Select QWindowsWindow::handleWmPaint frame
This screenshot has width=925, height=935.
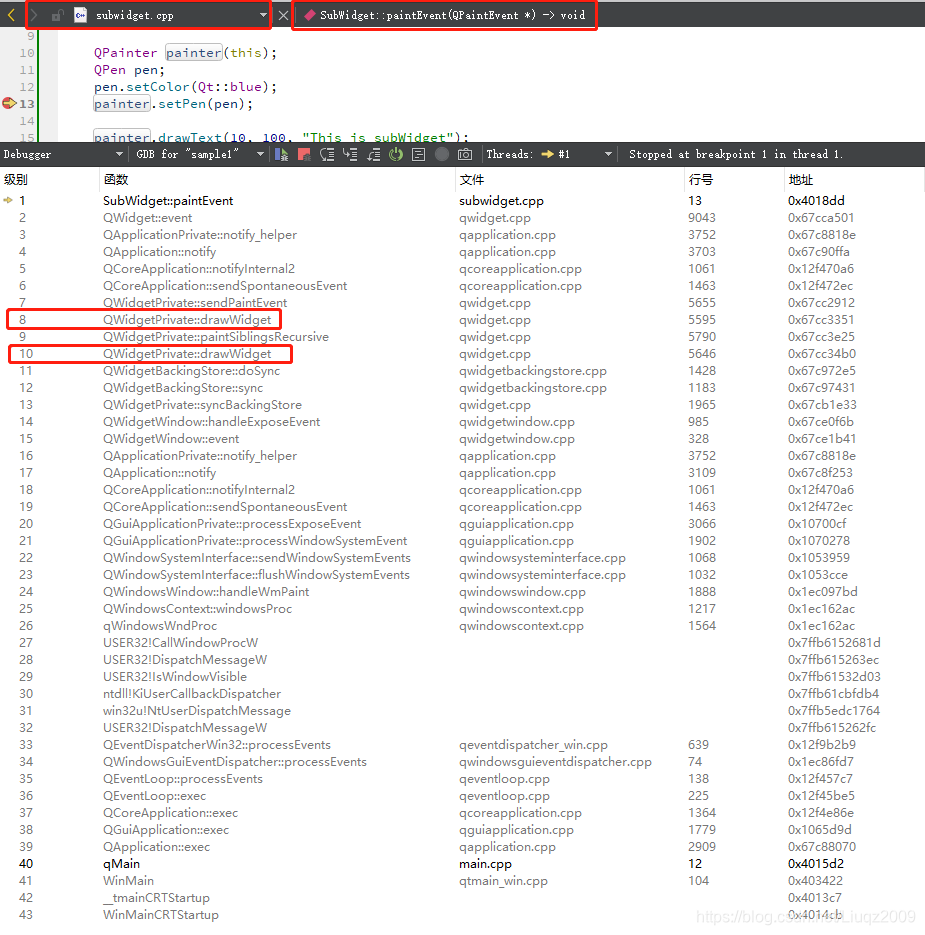(x=462, y=592)
